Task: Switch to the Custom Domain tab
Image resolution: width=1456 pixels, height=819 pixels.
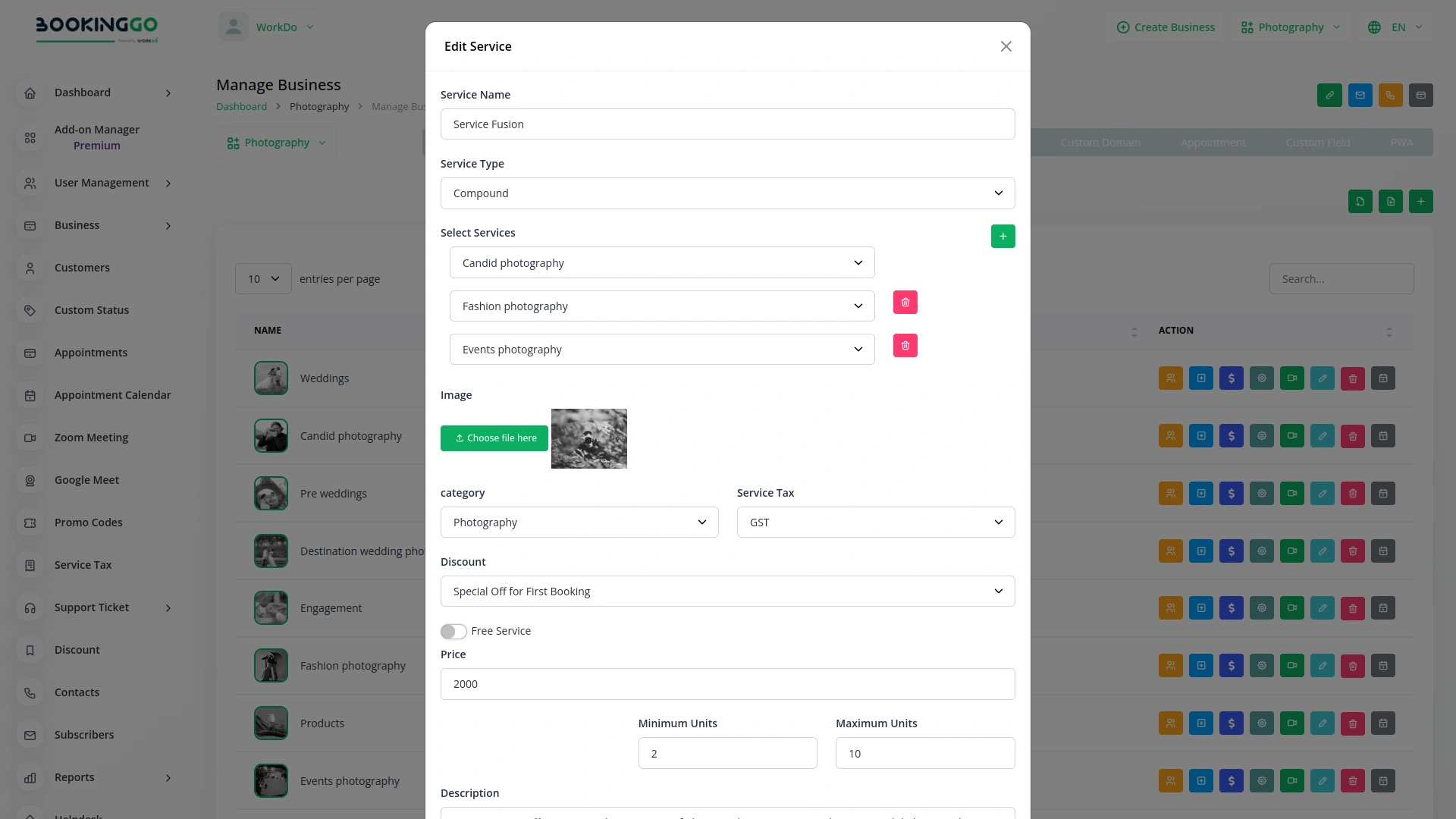Action: click(1100, 142)
